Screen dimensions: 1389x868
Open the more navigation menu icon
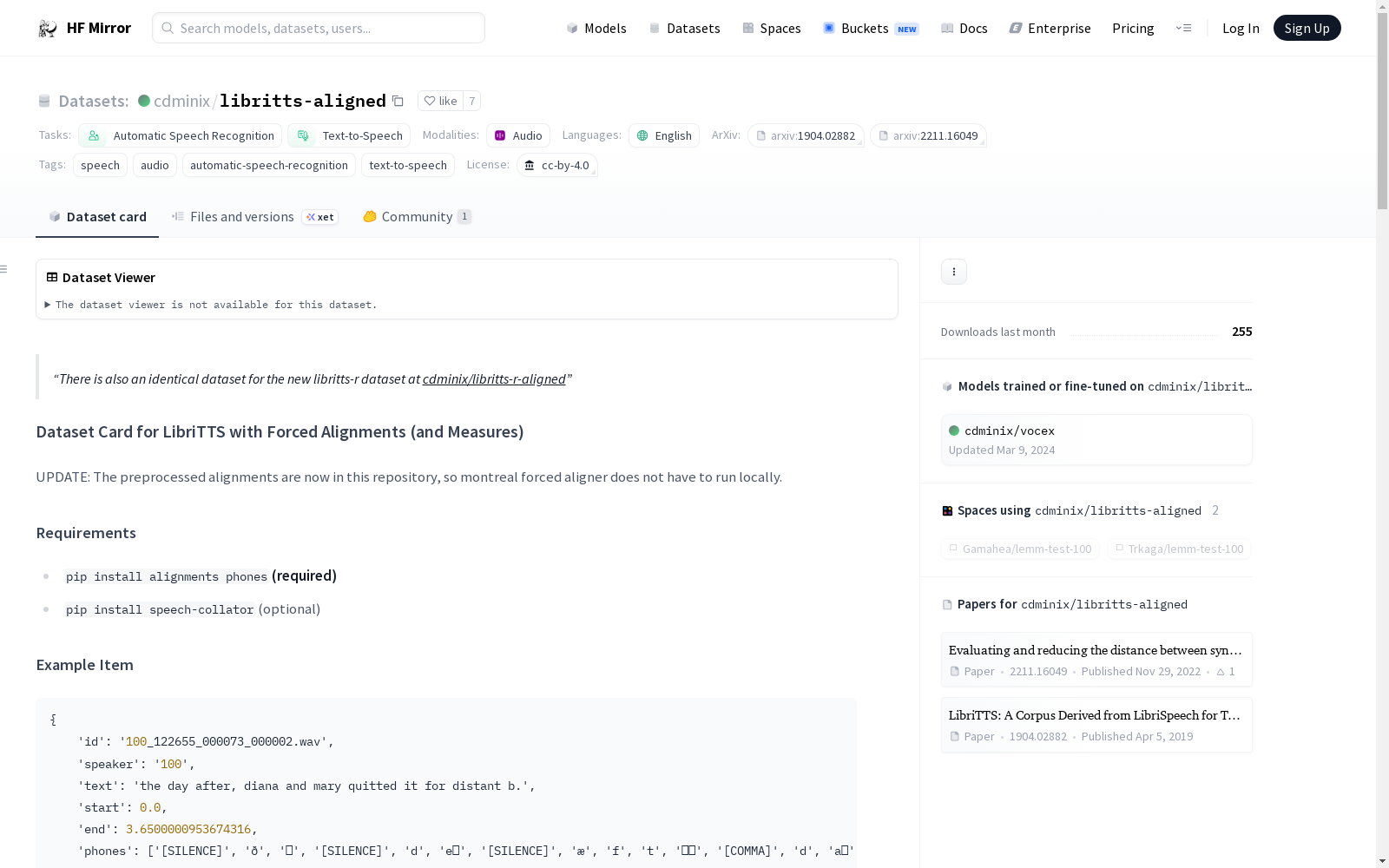[x=1183, y=28]
